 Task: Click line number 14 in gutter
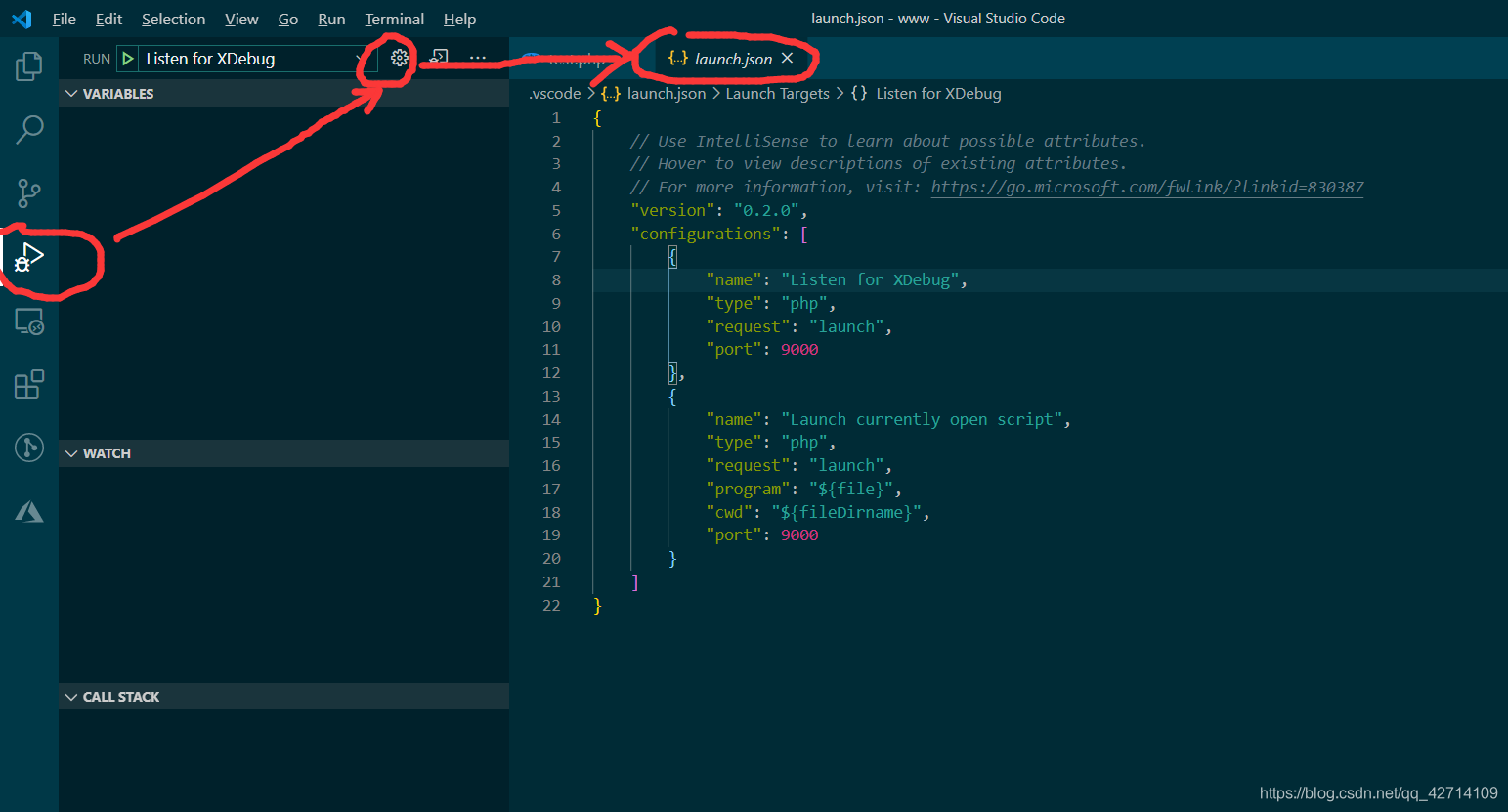tap(551, 420)
